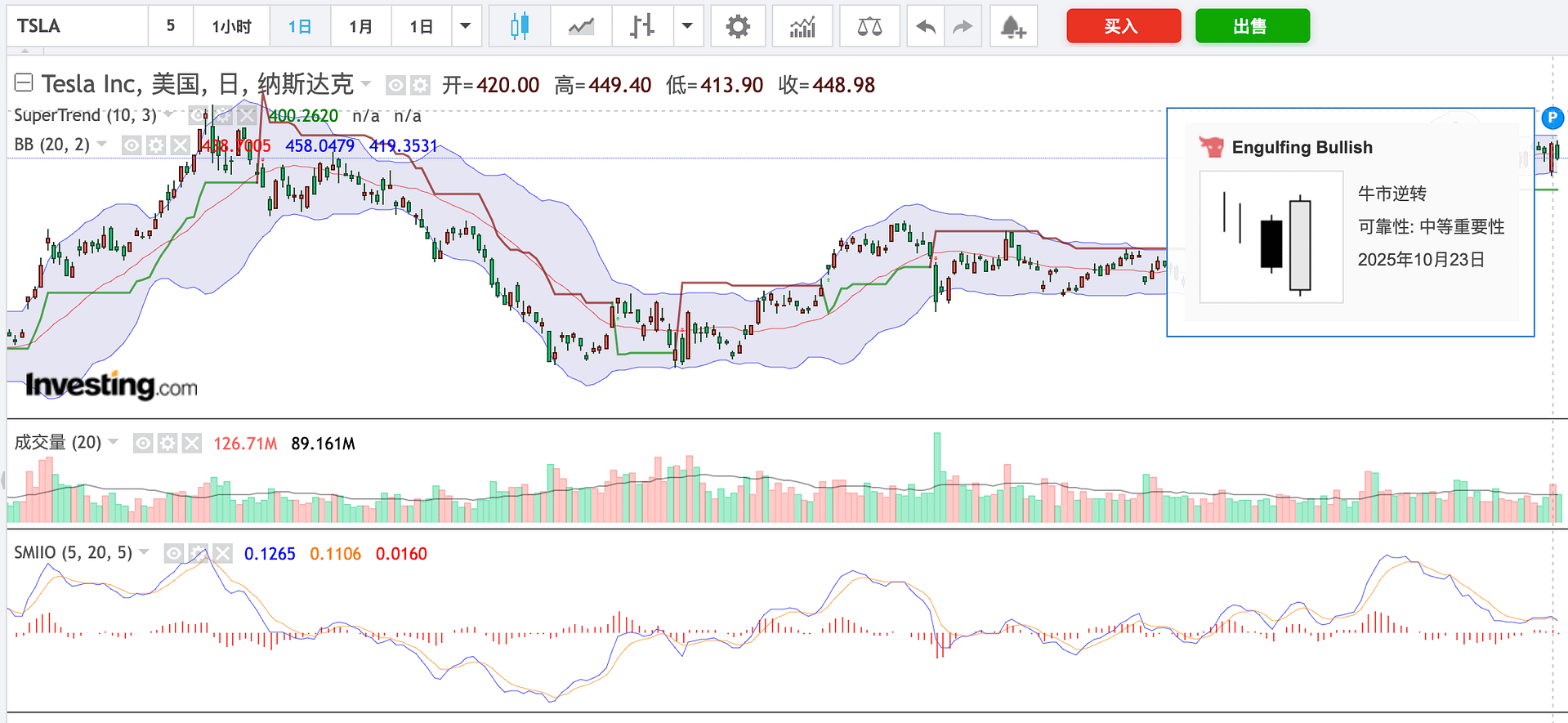Click the undo arrow icon
The image size is (1568, 723).
click(926, 26)
